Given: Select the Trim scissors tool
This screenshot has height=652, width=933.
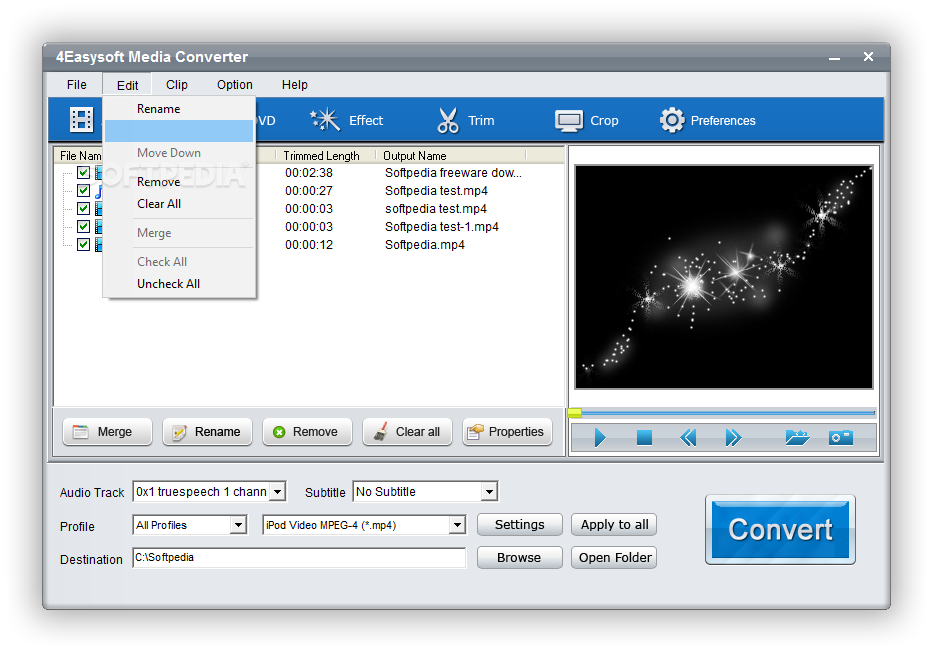Looking at the screenshot, I should point(466,120).
